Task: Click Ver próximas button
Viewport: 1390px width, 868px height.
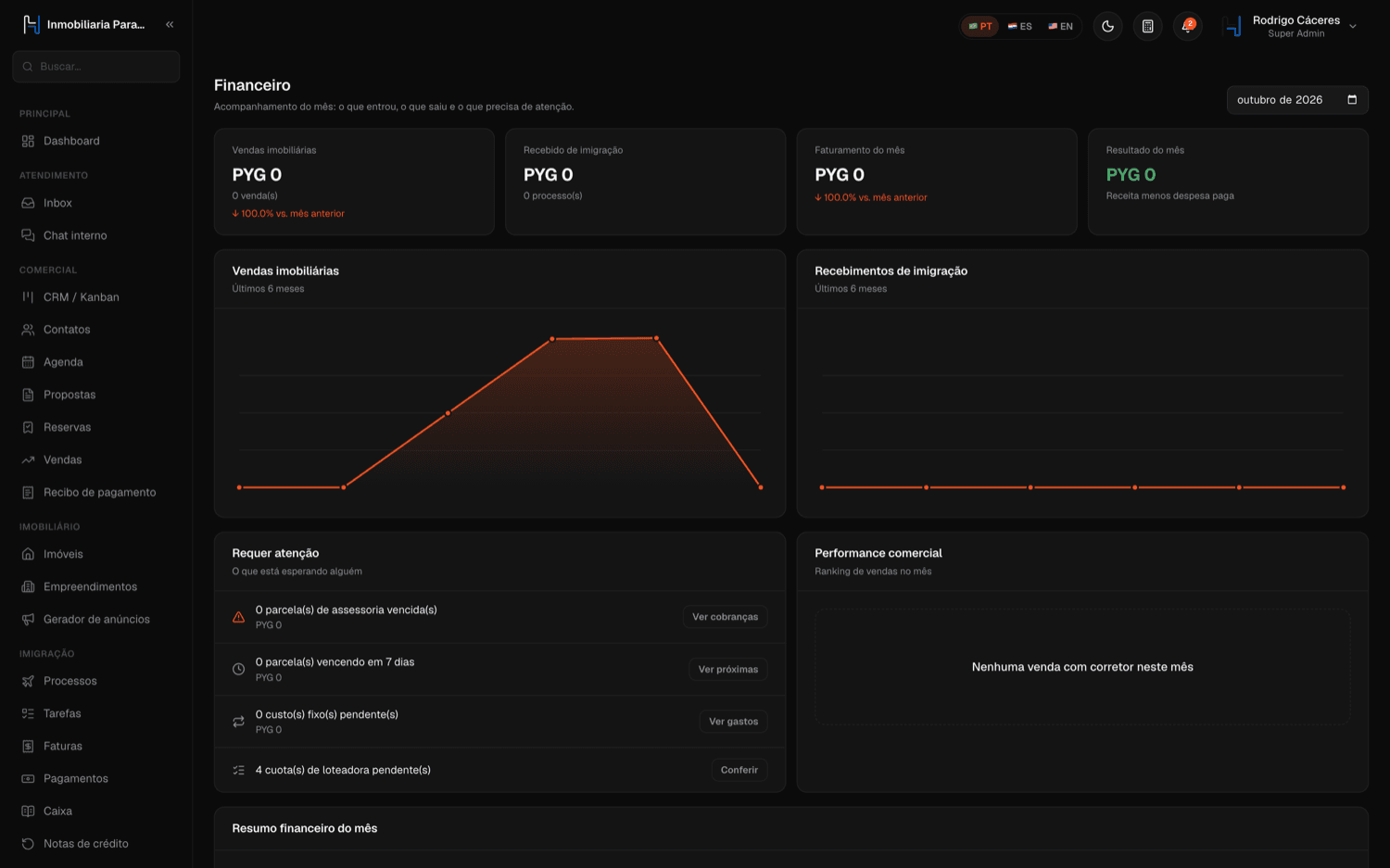Action: (x=728, y=669)
